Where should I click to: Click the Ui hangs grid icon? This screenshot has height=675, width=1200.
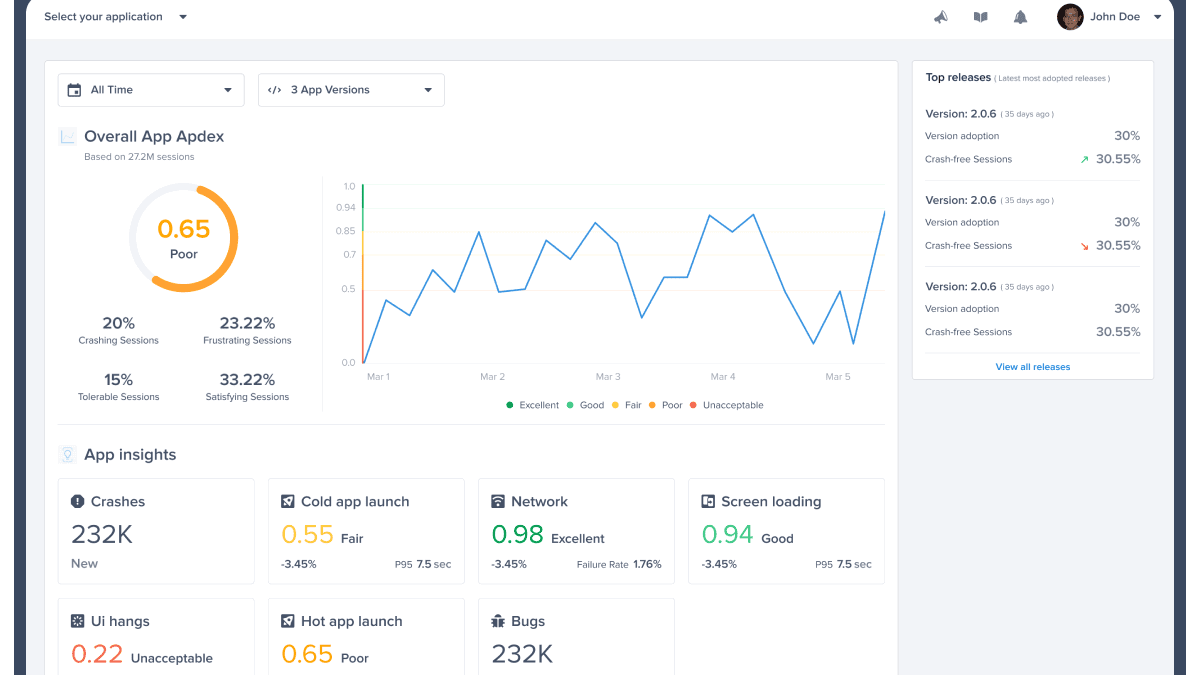click(x=77, y=621)
